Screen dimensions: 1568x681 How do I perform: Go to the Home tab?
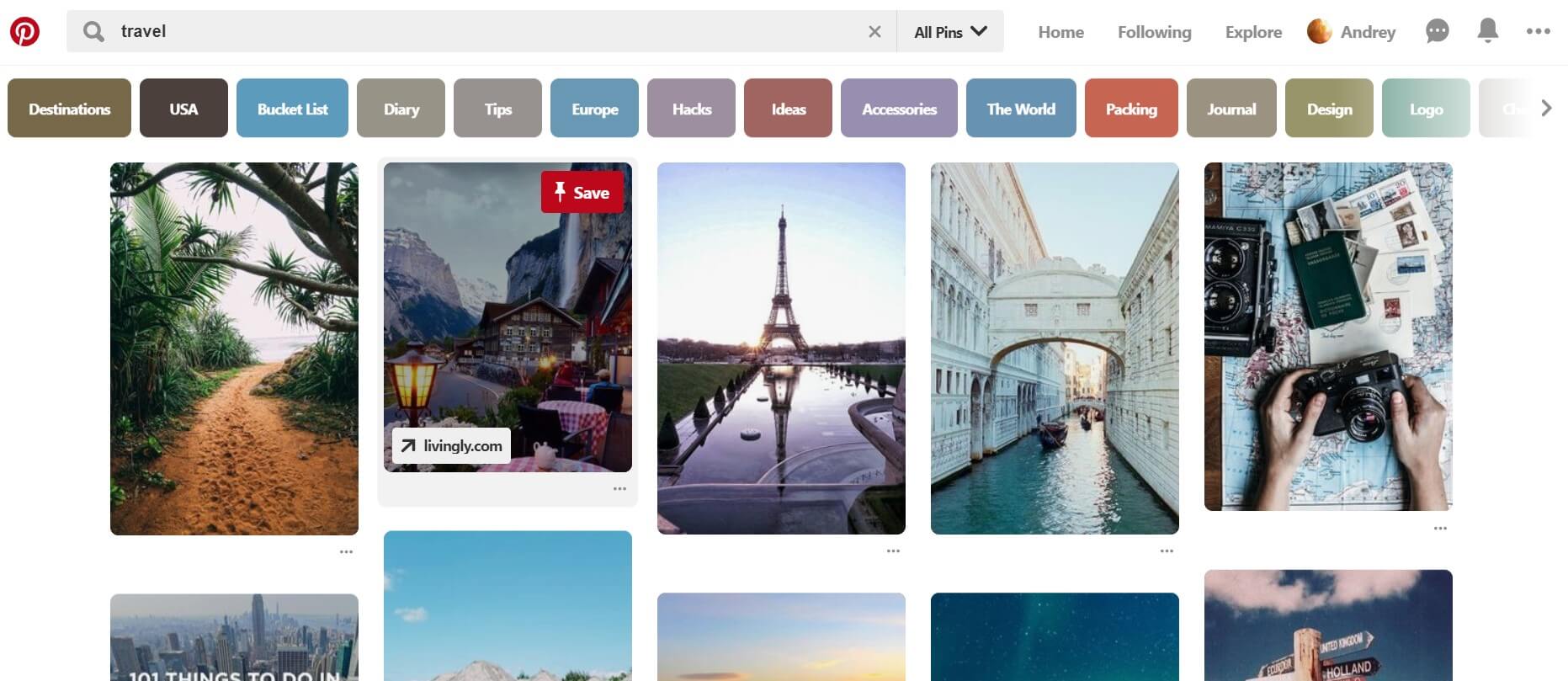[x=1060, y=32]
